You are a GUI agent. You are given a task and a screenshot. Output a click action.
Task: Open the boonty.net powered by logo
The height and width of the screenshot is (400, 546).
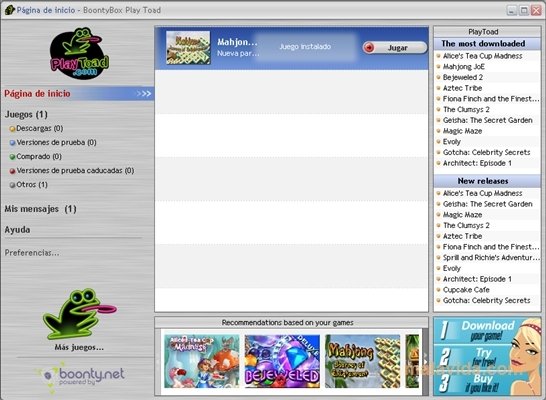(x=80, y=377)
